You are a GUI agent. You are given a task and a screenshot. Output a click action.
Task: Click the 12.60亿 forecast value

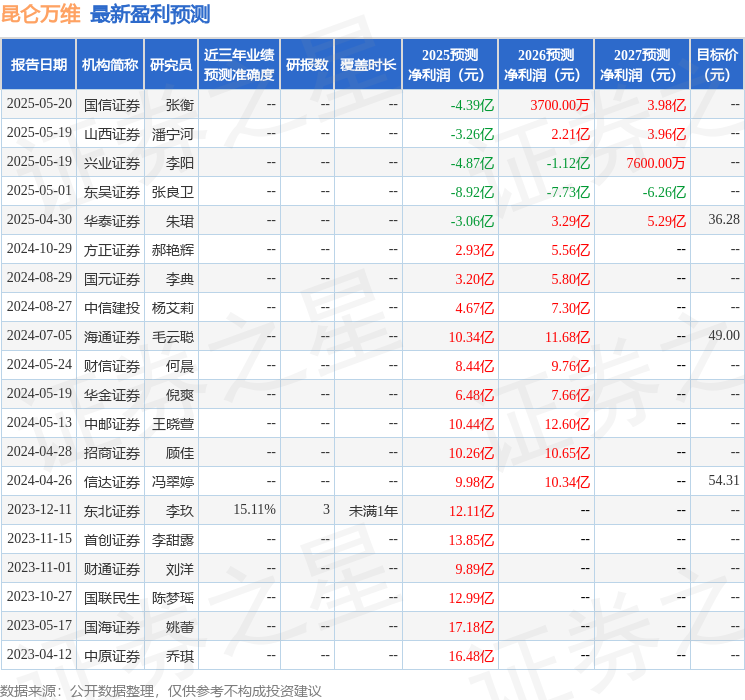click(567, 424)
